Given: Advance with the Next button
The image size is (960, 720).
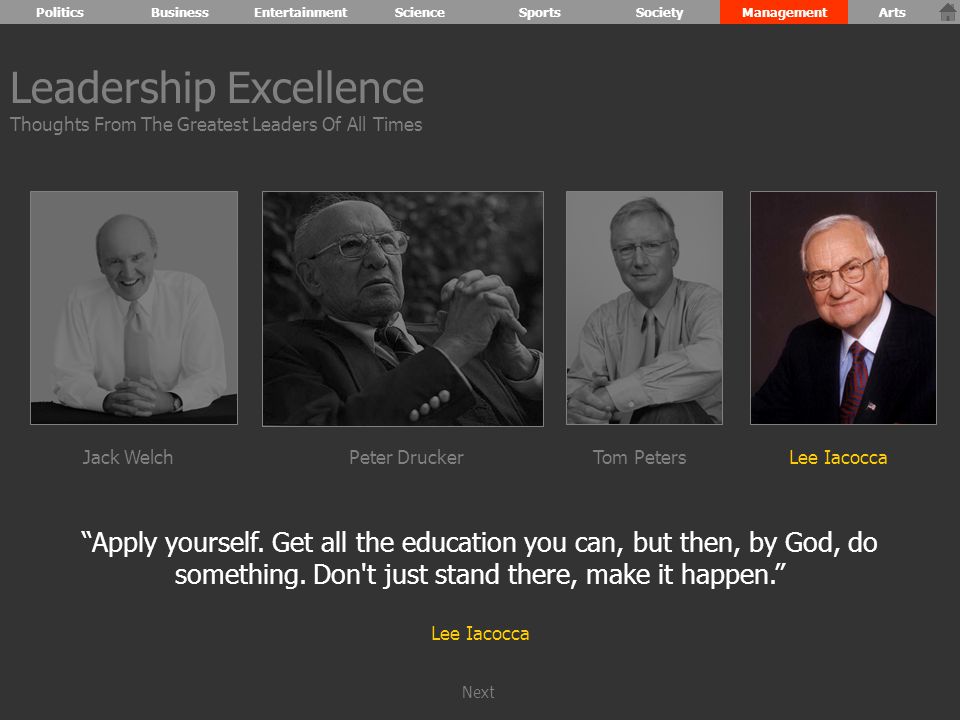Looking at the screenshot, I should pyautogui.click(x=478, y=692).
